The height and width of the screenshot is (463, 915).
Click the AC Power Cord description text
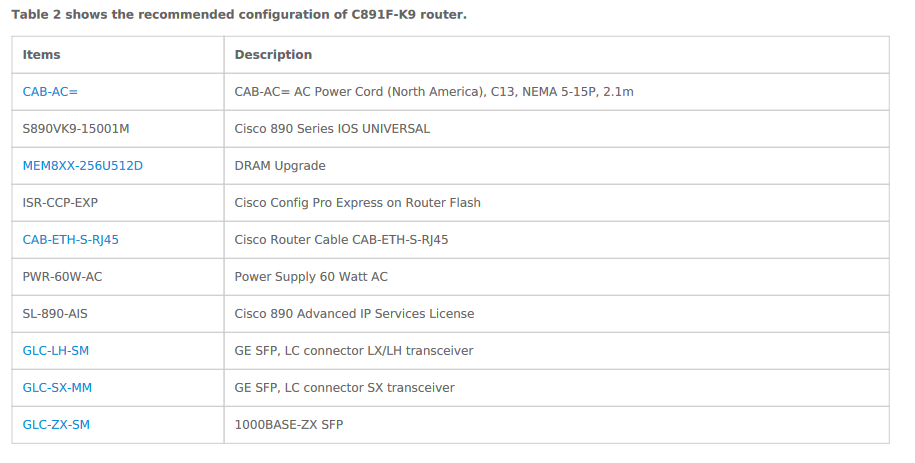[434, 92]
